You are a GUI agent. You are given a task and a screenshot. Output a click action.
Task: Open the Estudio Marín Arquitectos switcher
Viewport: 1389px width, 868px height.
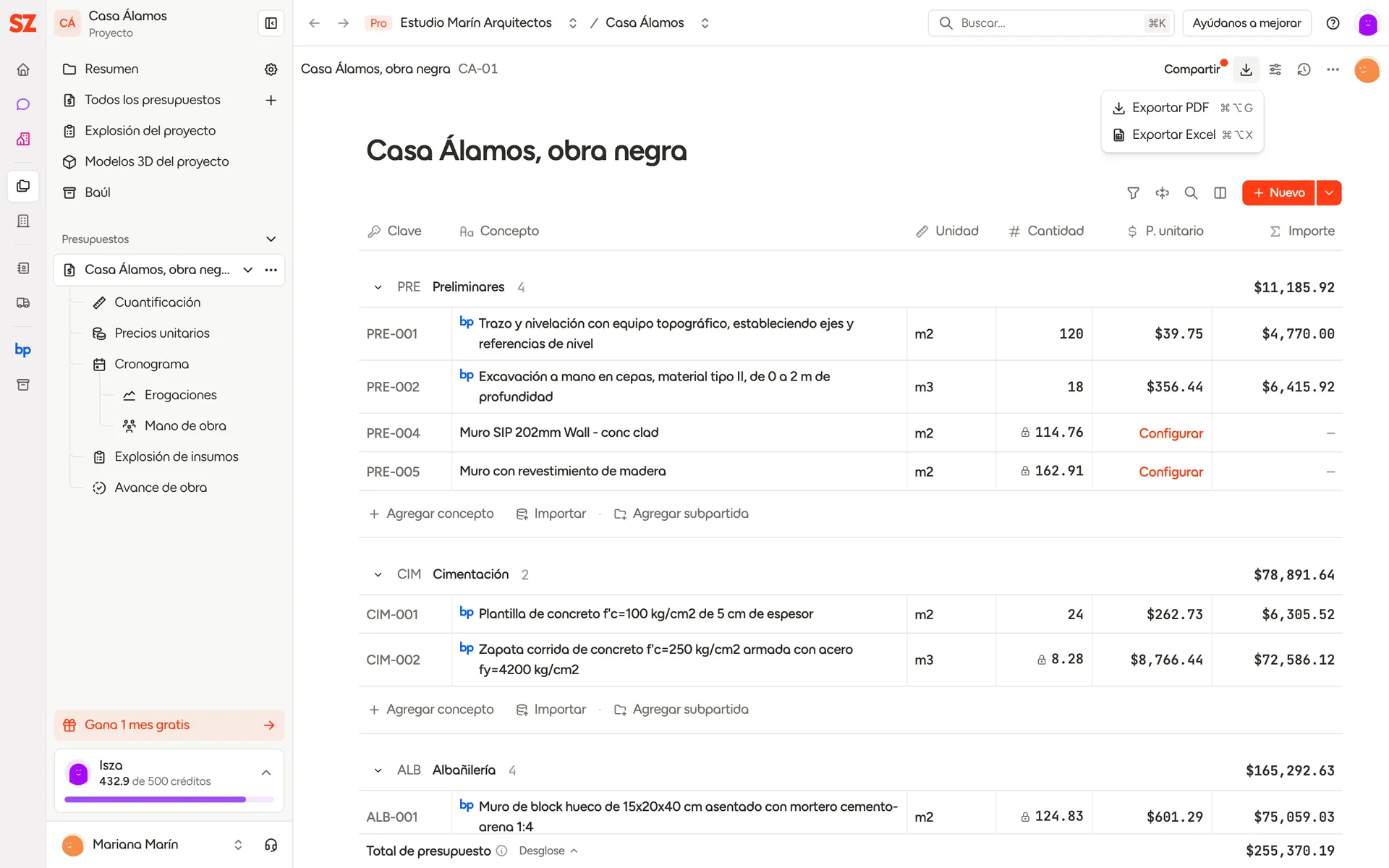click(x=573, y=23)
